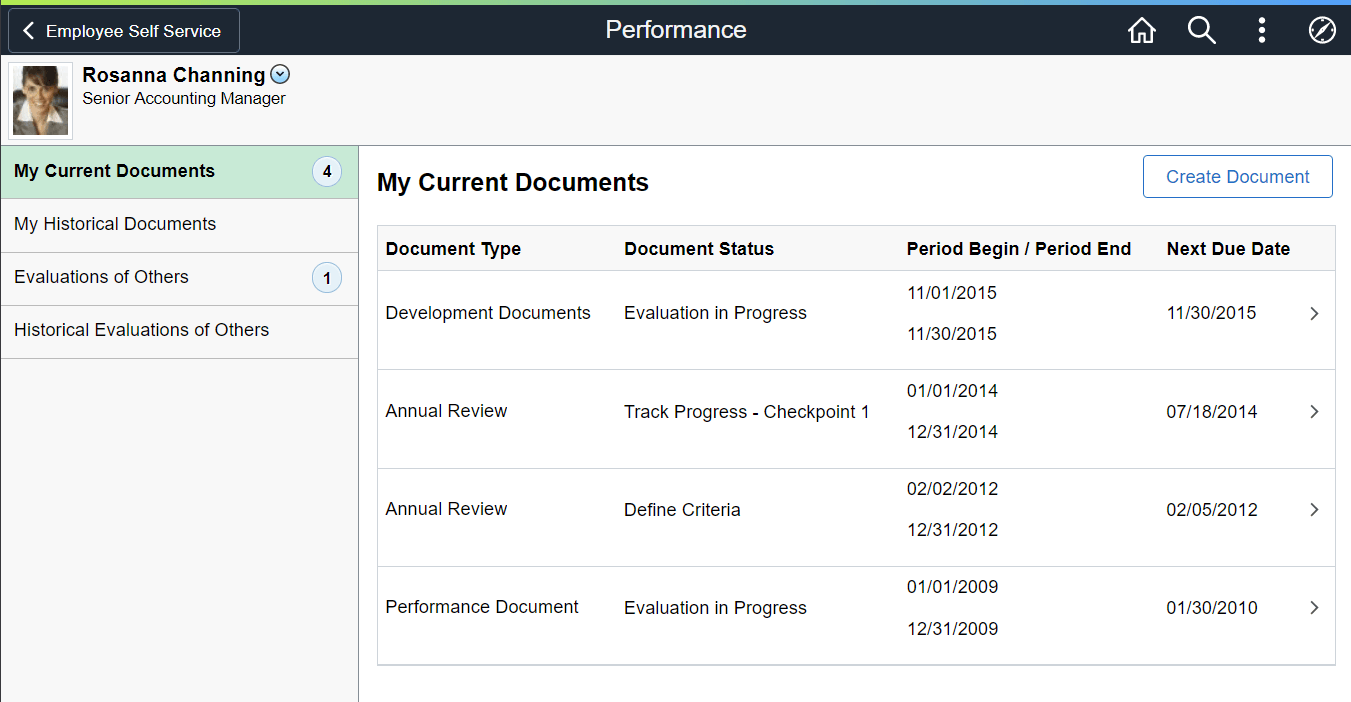Click the Next Due Date column header
Viewport: 1351px width, 702px height.
tap(1228, 249)
